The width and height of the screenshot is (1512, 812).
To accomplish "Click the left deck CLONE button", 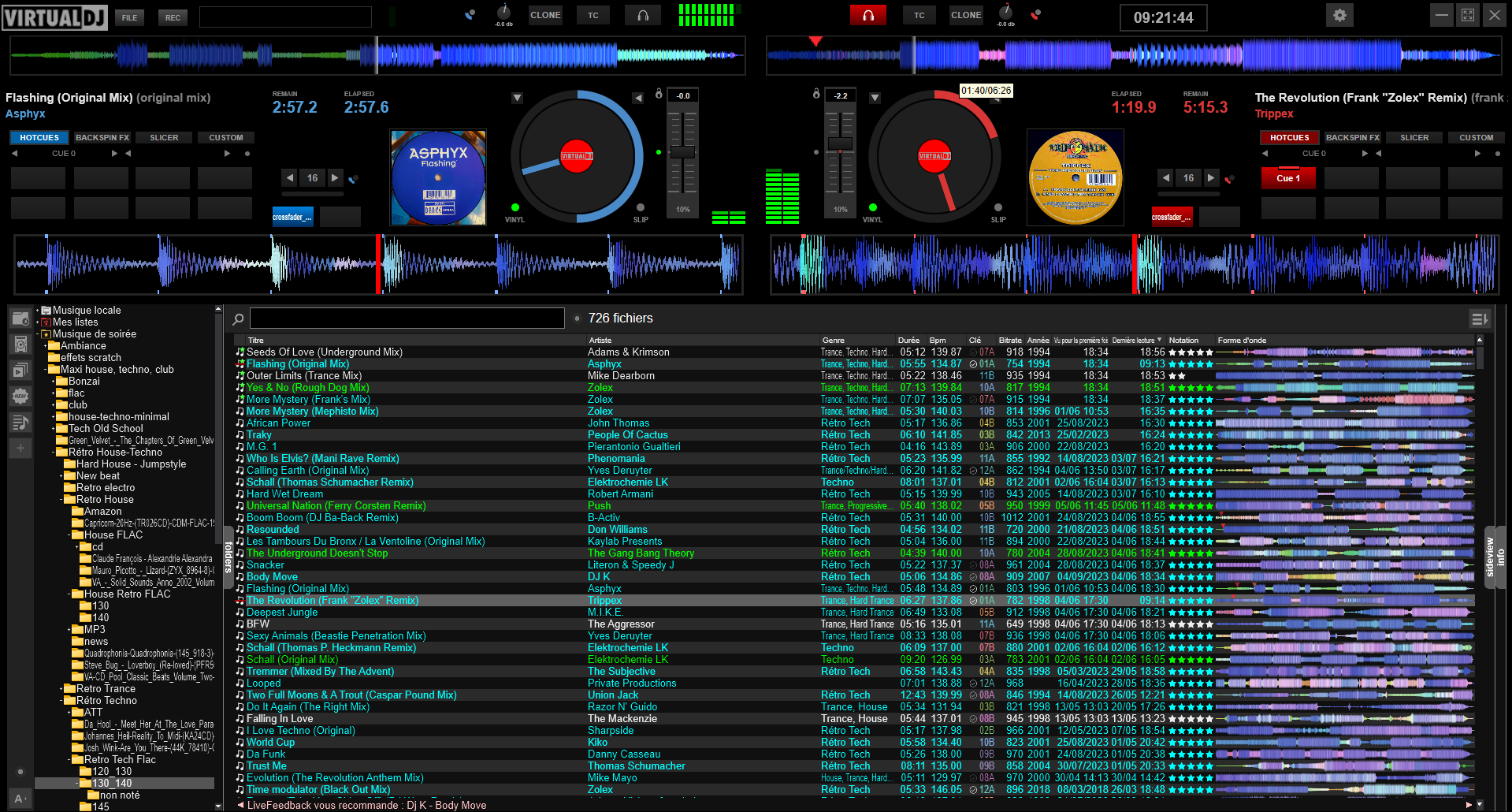I will click(x=545, y=15).
